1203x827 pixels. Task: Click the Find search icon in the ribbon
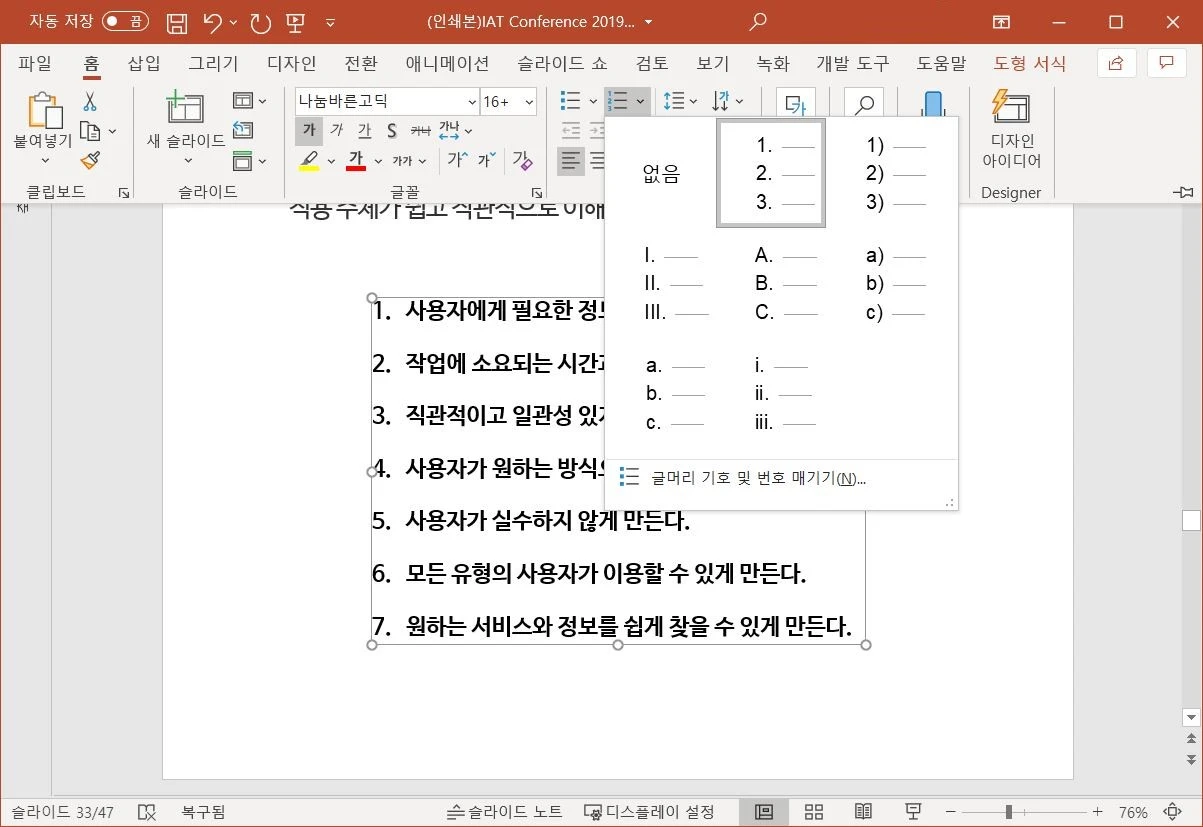[863, 104]
